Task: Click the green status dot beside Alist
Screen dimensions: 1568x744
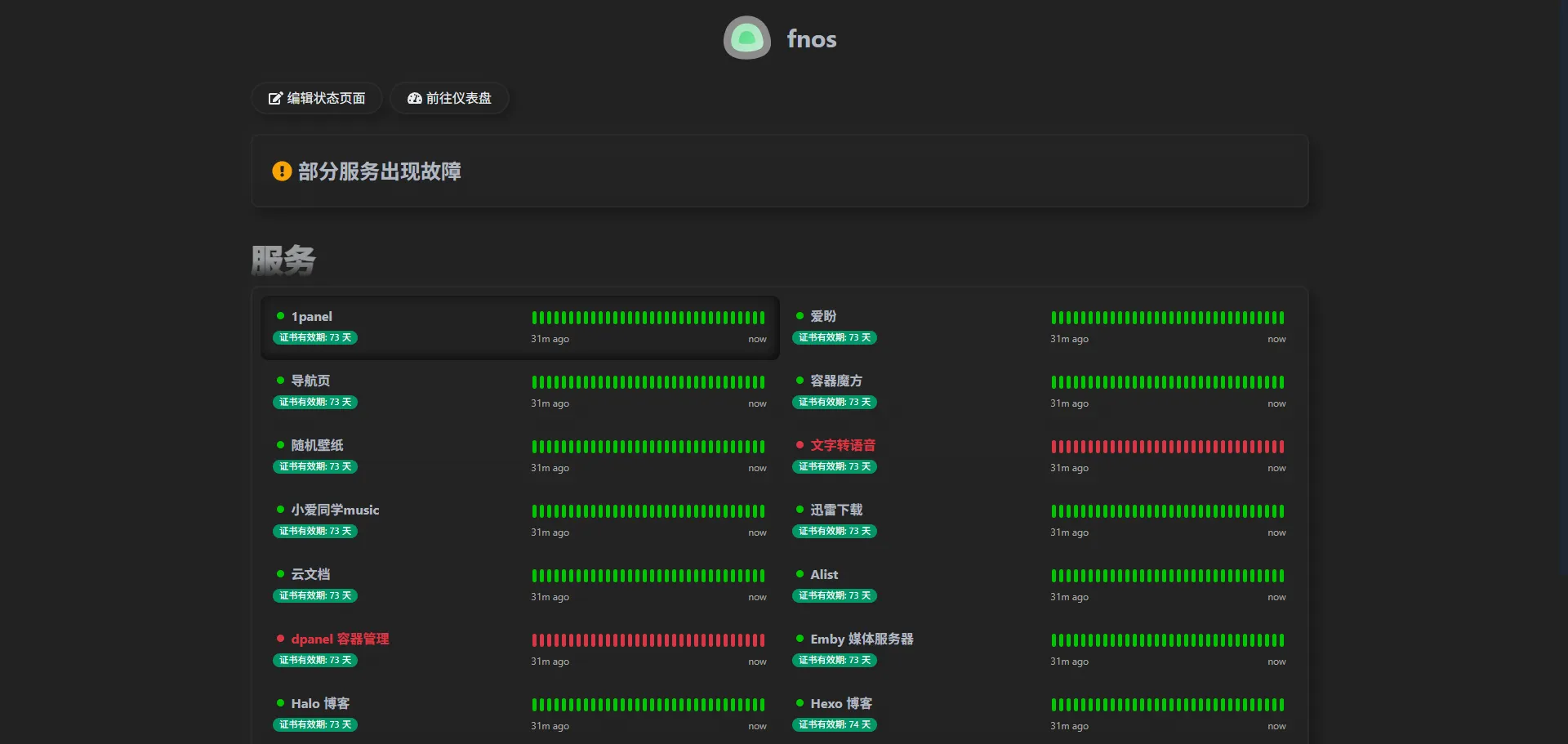Action: point(800,574)
